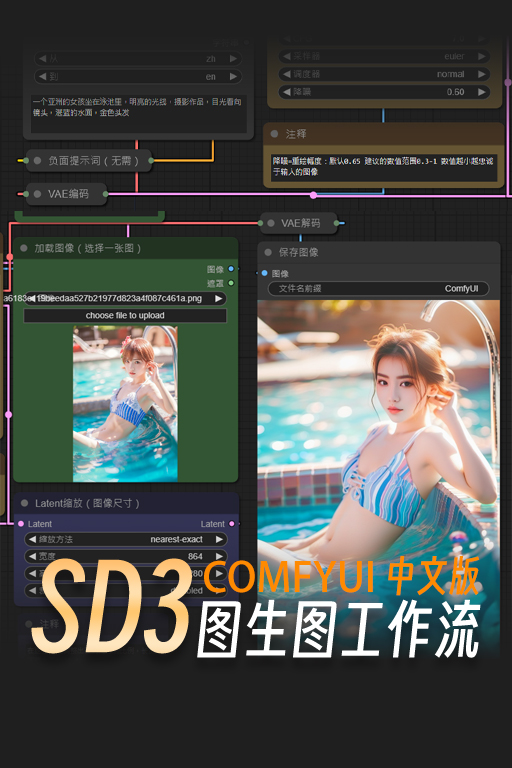The image size is (512, 768).
Task: Advance the 调度器 normal option with right arrow
Action: (x=482, y=74)
